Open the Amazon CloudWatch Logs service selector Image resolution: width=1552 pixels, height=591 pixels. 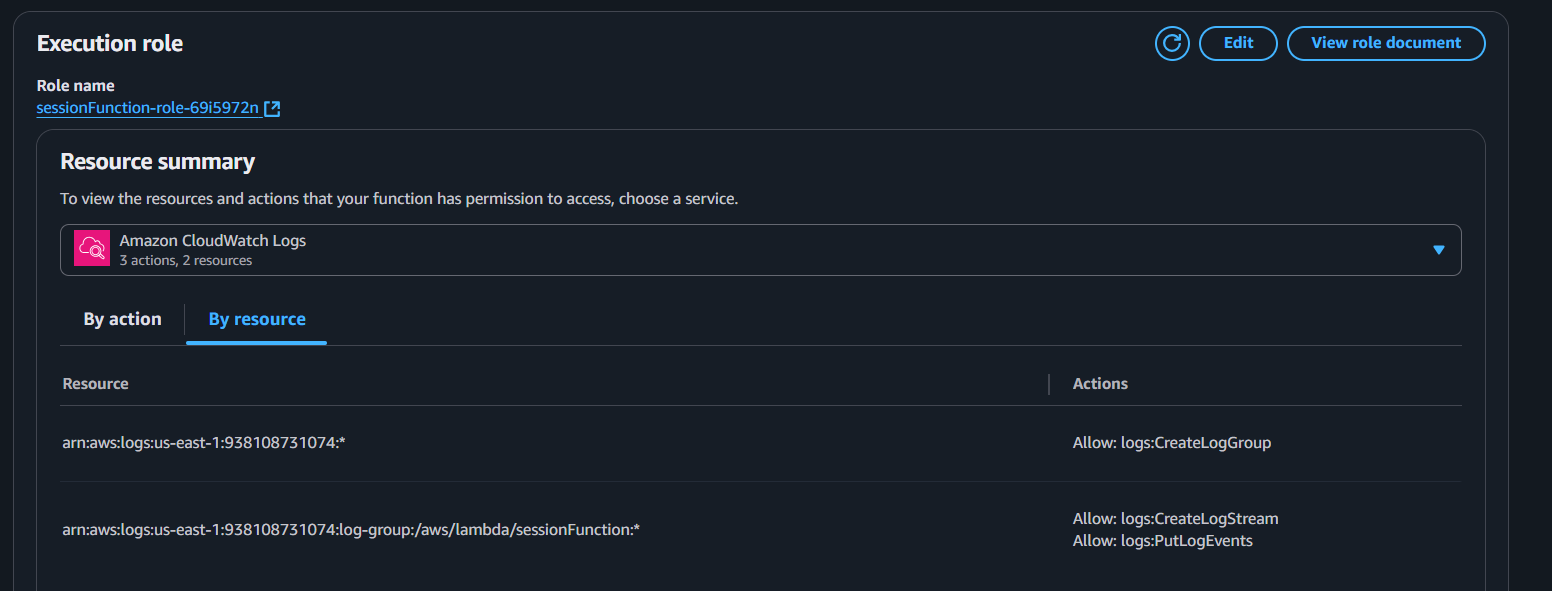pyautogui.click(x=761, y=250)
